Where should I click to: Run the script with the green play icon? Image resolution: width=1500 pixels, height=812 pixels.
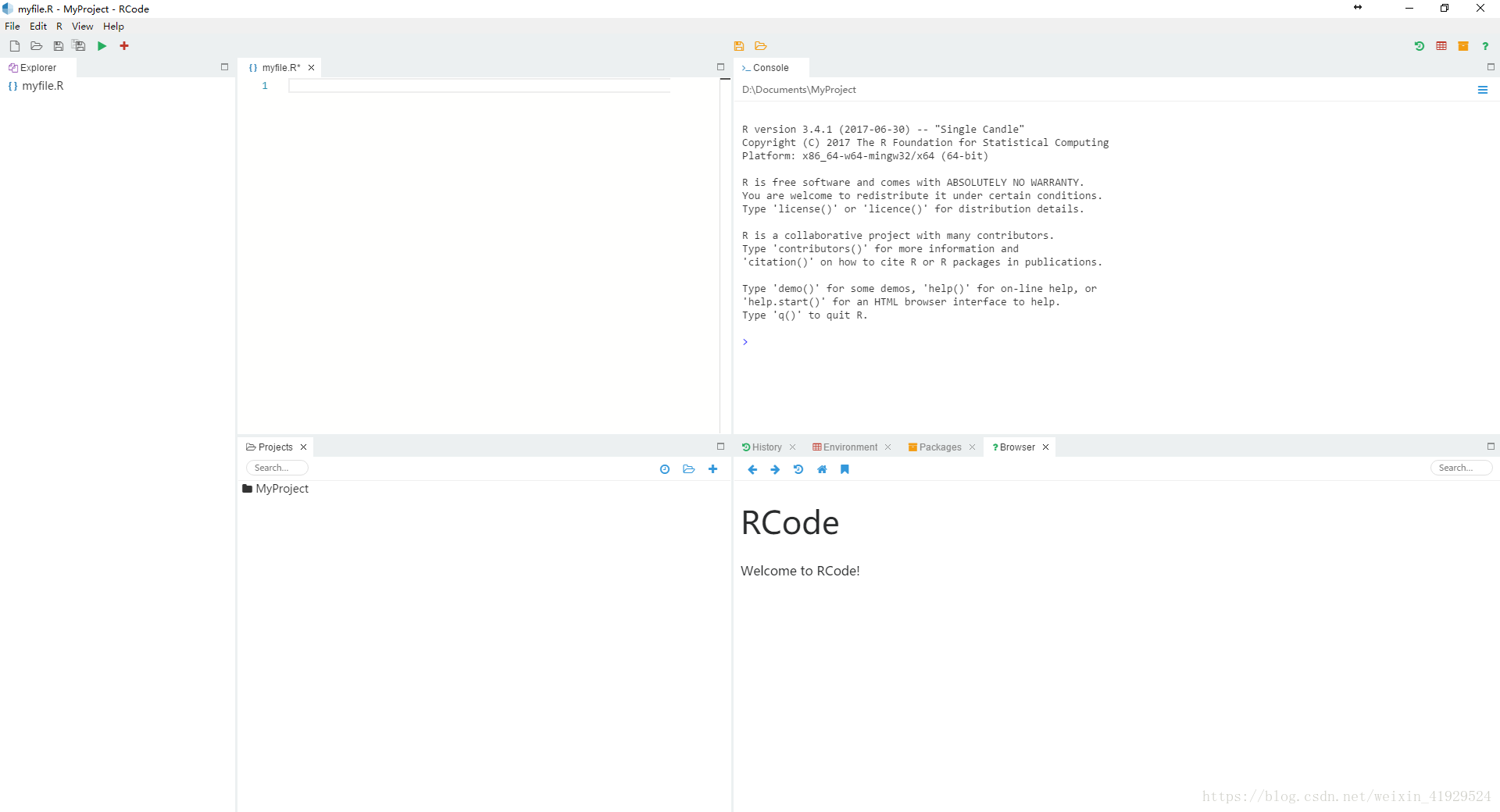pos(102,46)
